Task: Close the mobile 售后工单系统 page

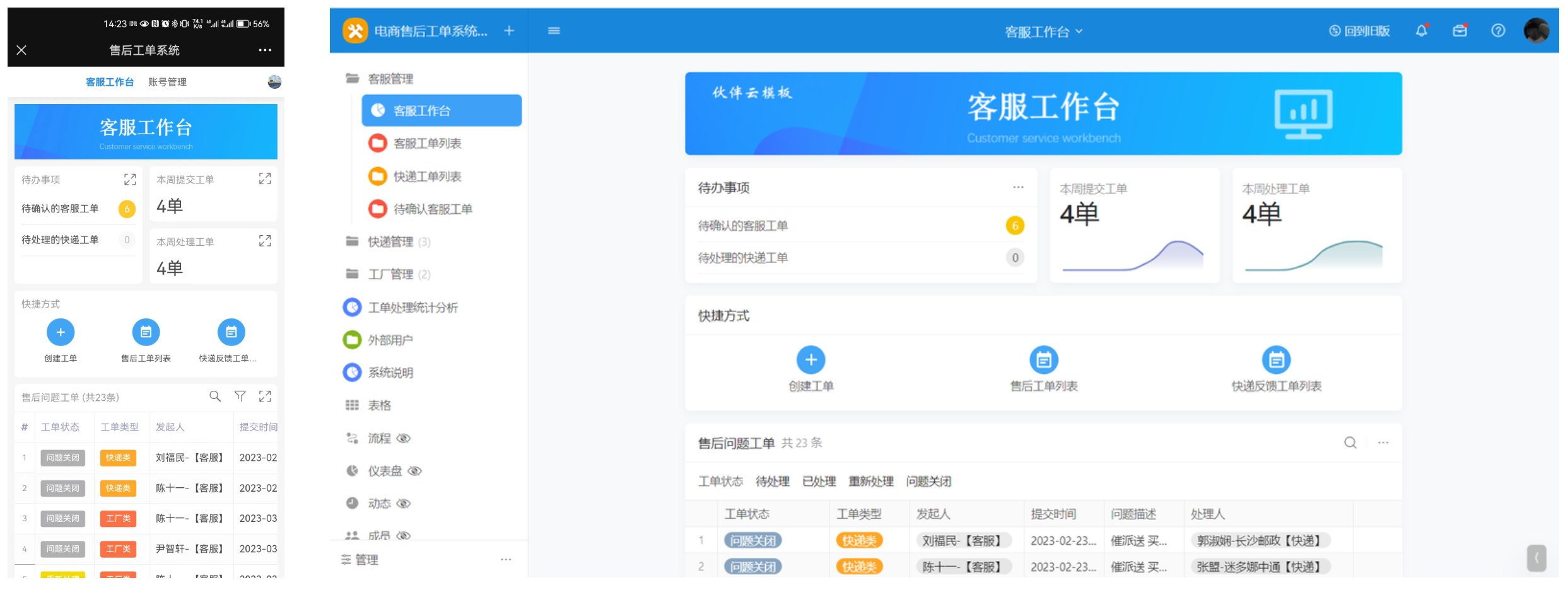Action: coord(21,50)
